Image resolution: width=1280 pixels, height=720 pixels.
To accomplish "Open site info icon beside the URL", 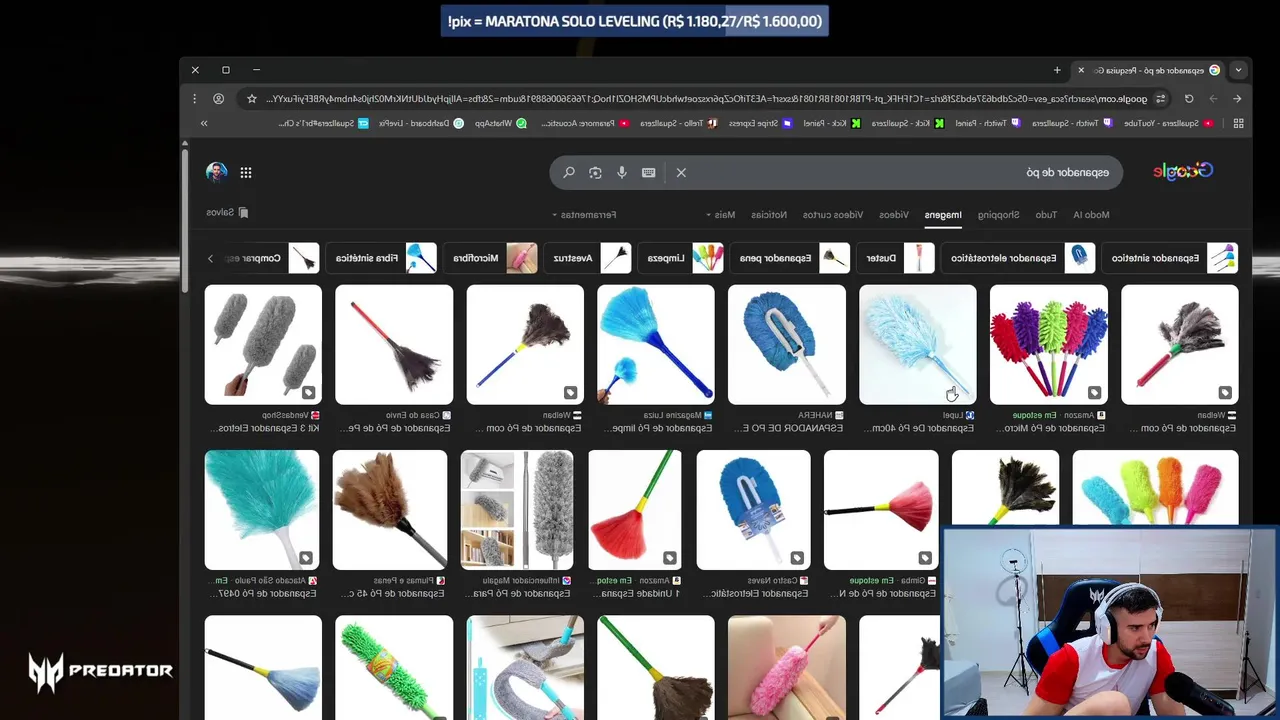I will point(1160,98).
